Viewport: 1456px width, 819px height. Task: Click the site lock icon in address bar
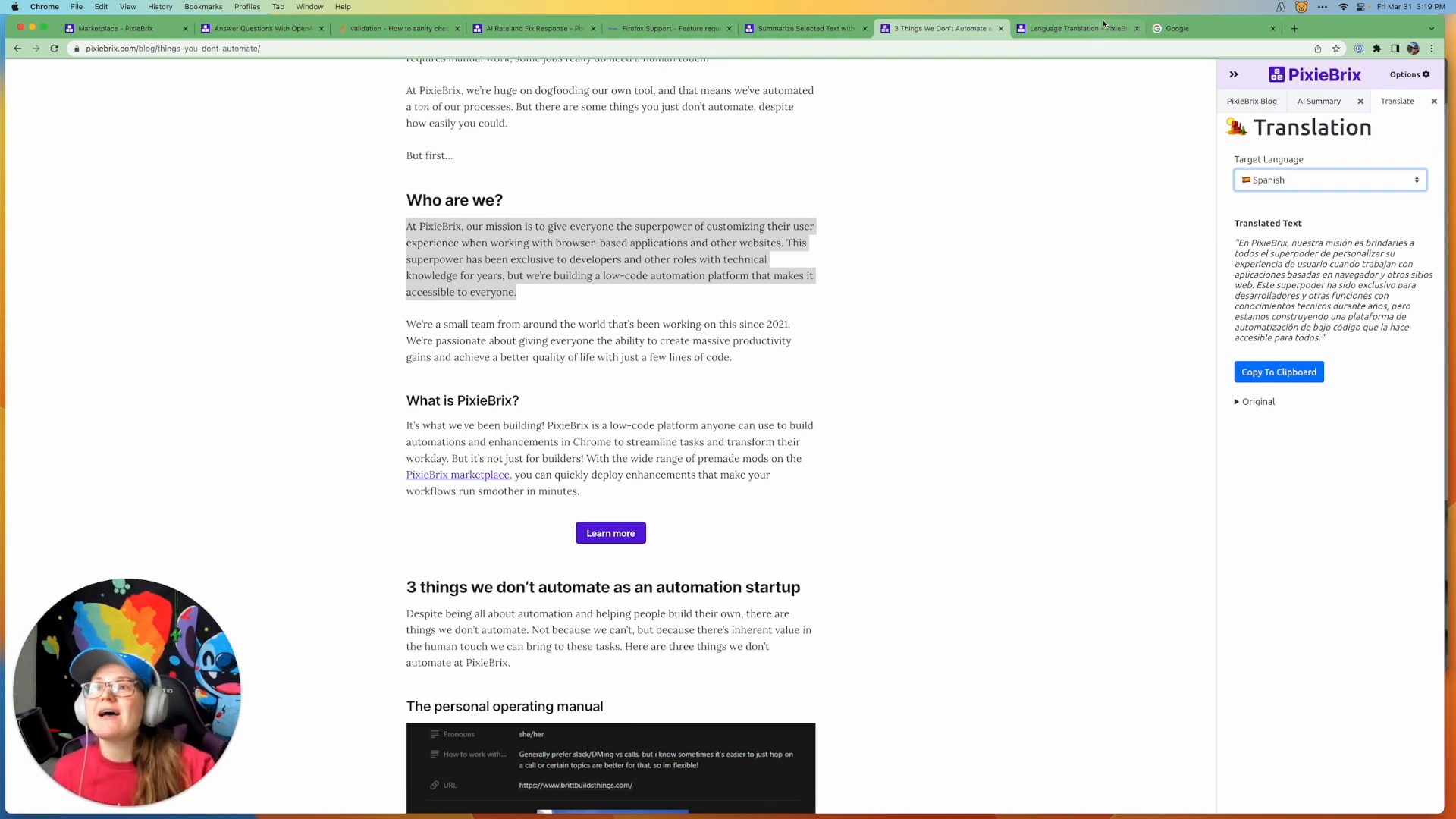point(77,49)
